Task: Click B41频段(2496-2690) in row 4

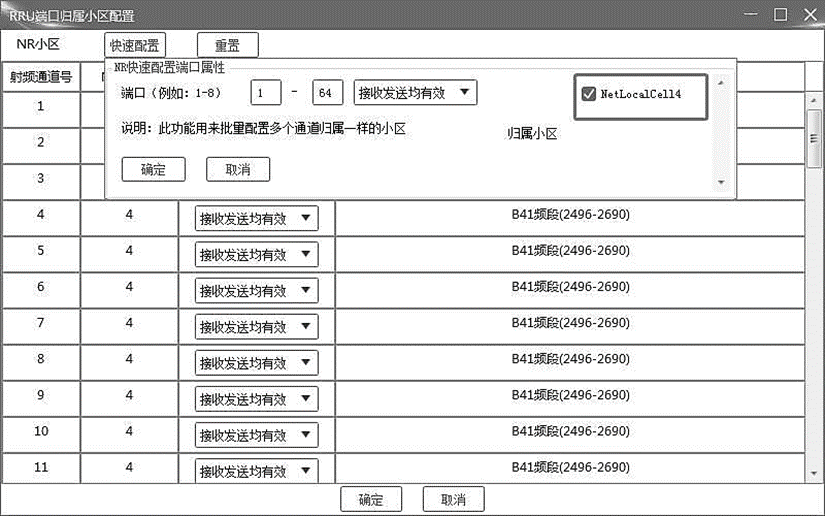Action: 571,215
